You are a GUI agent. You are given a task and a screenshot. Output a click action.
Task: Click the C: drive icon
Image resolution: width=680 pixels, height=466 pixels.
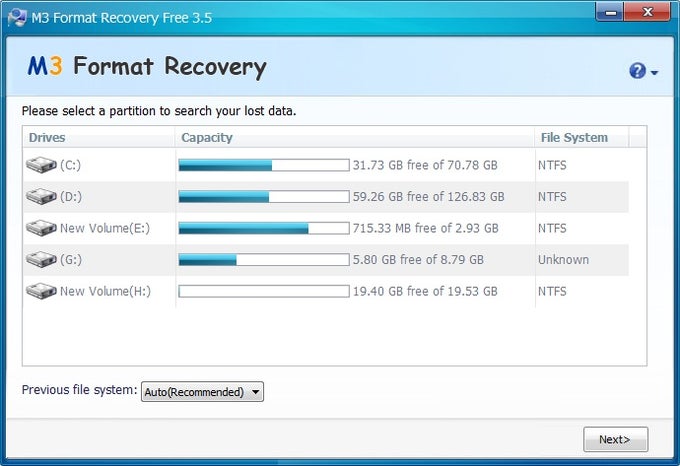(41, 165)
